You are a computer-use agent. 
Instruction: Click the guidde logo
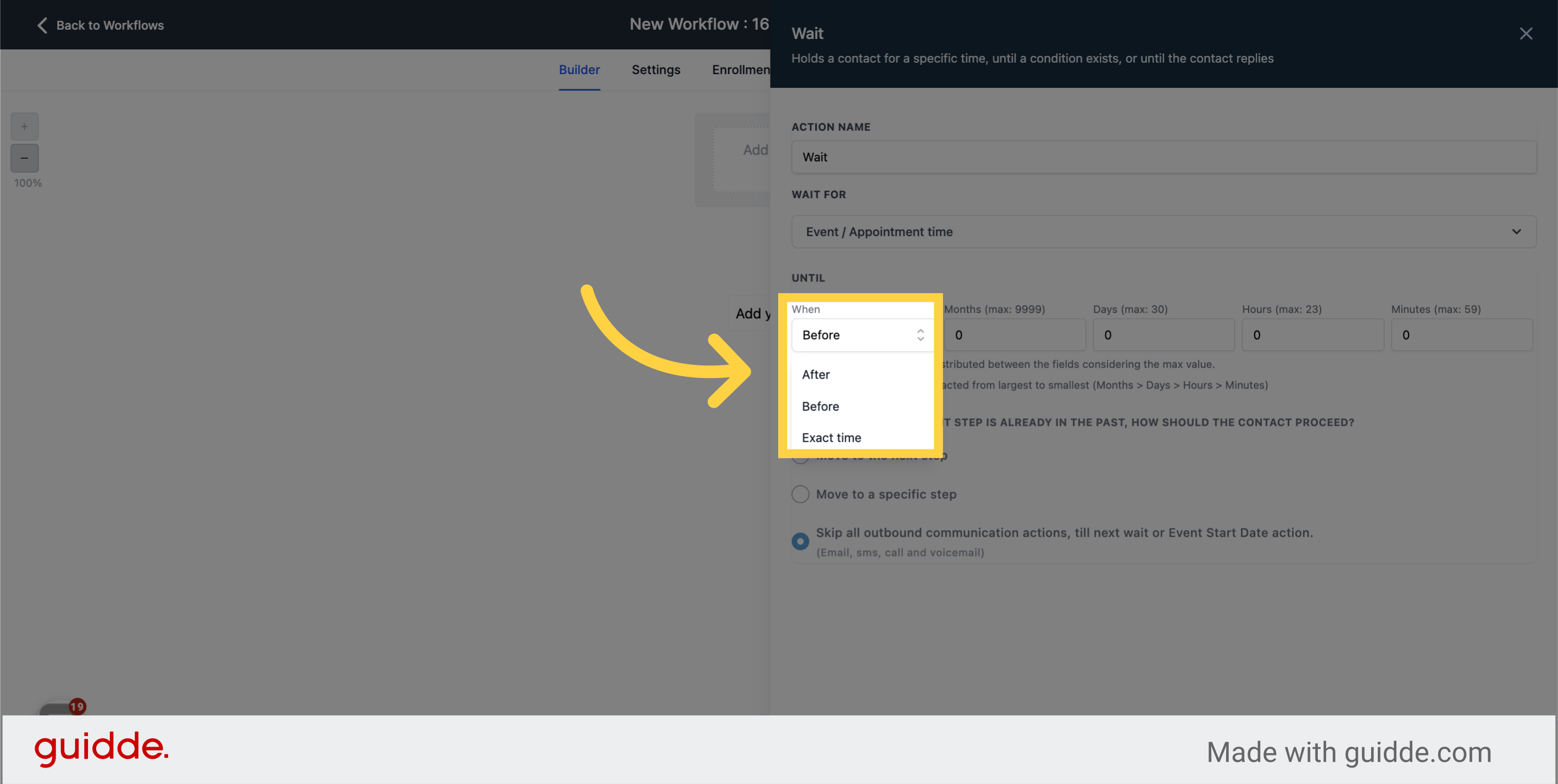tap(102, 749)
